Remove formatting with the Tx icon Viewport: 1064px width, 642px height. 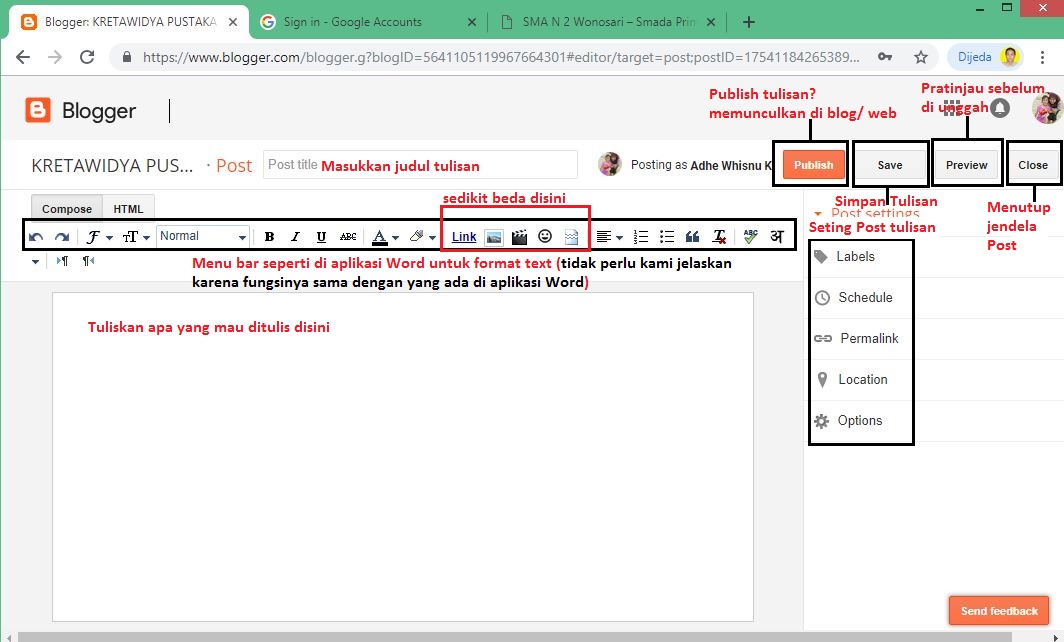pyautogui.click(x=718, y=236)
